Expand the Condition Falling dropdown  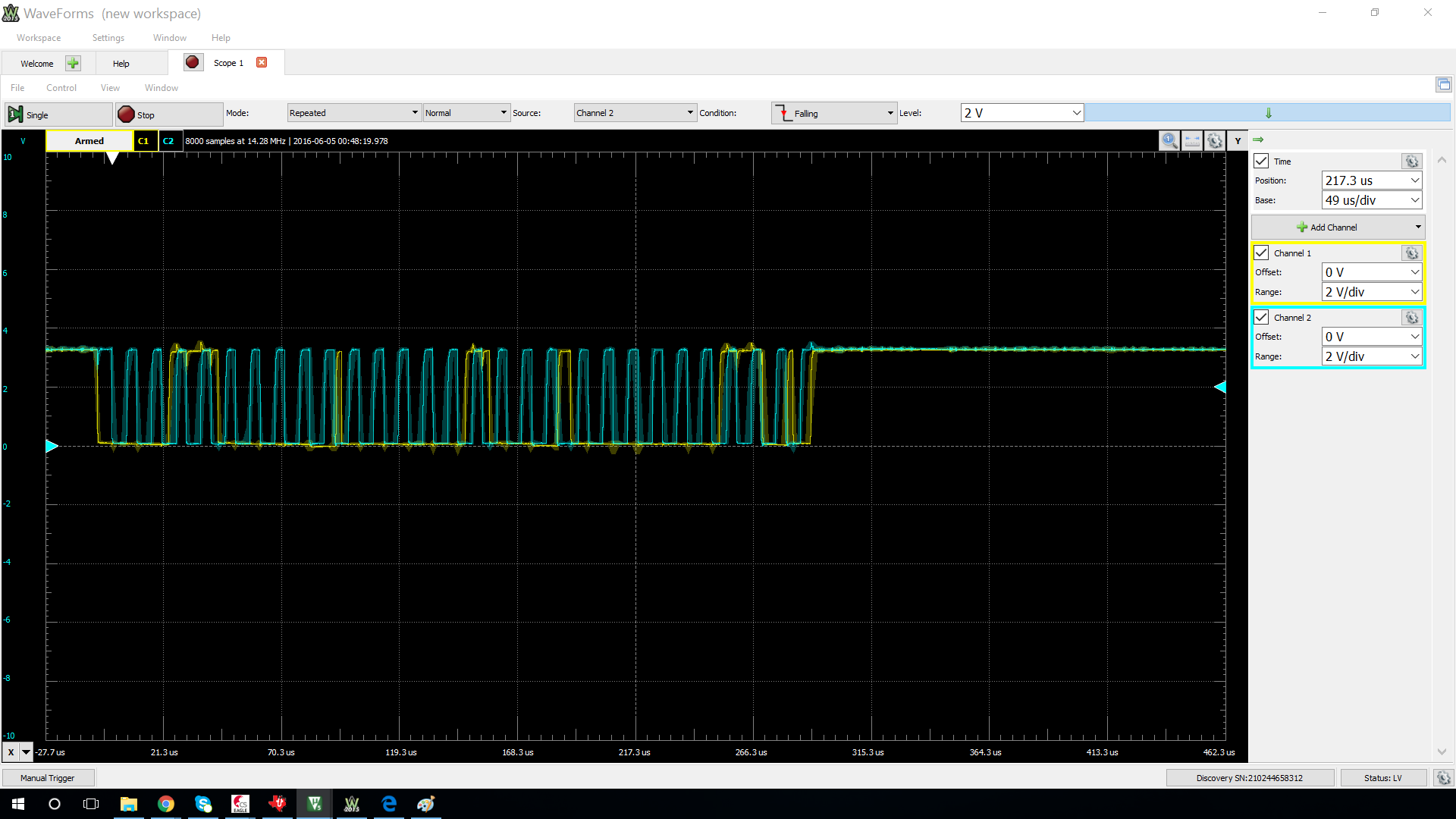(834, 113)
